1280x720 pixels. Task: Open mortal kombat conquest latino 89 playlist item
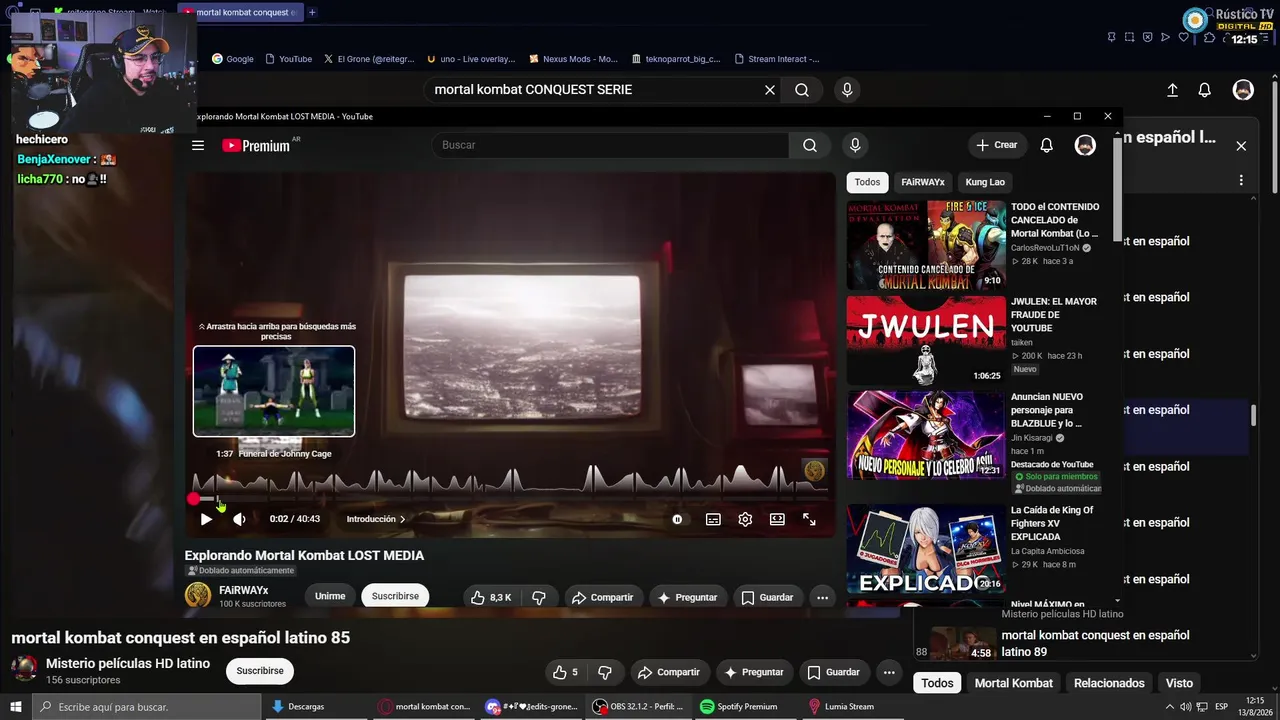[x=1086, y=643]
